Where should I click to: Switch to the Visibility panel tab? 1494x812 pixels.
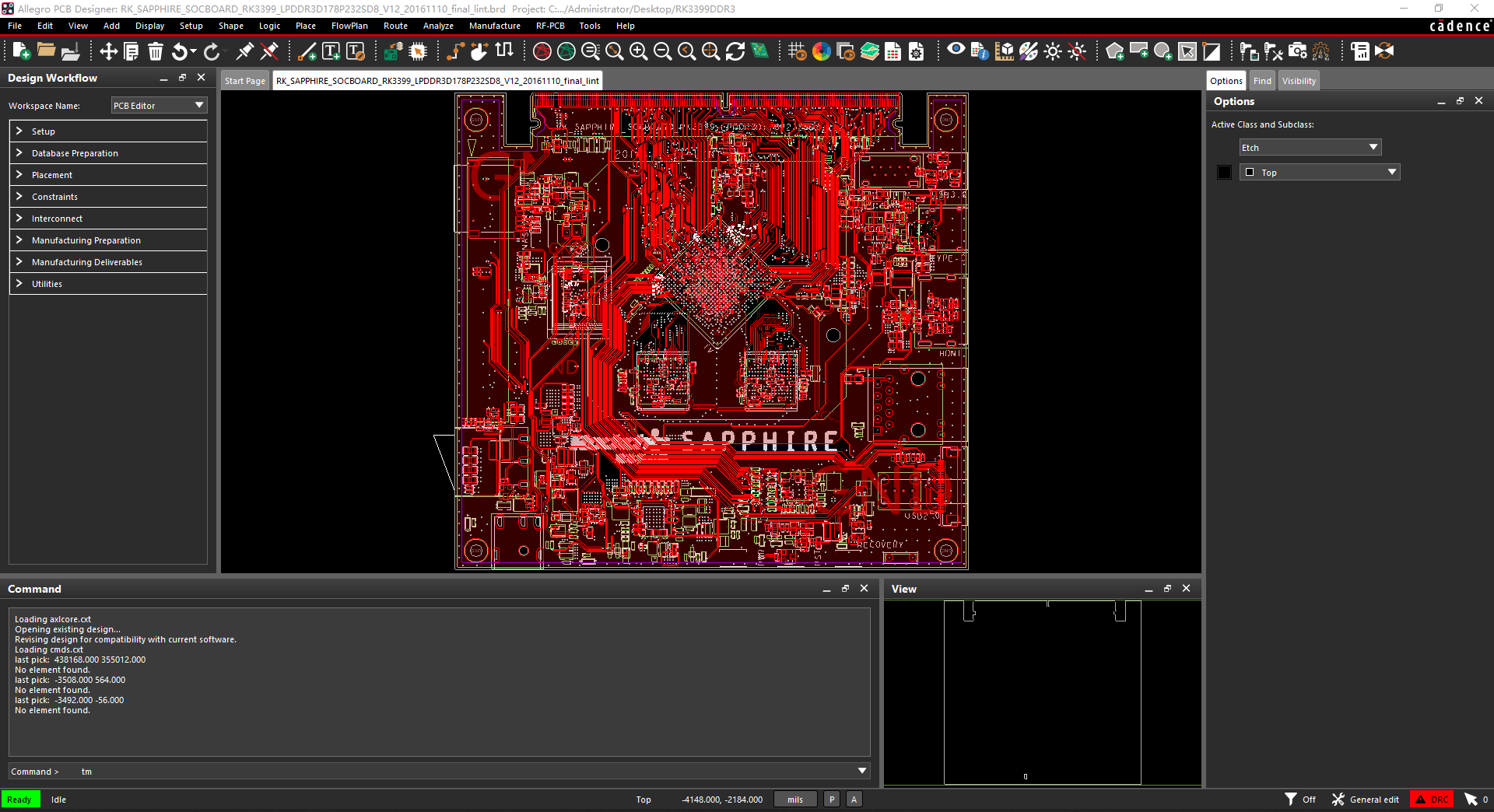(x=1299, y=81)
